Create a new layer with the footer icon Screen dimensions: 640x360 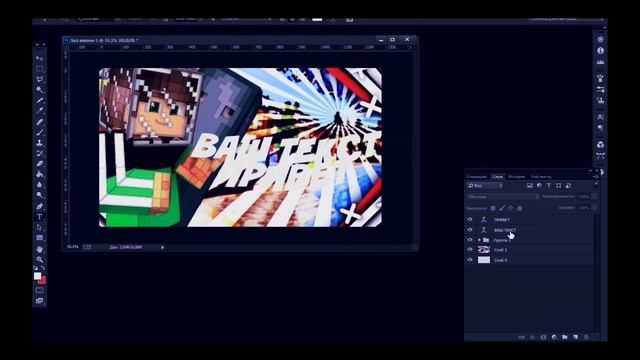[x=576, y=337]
